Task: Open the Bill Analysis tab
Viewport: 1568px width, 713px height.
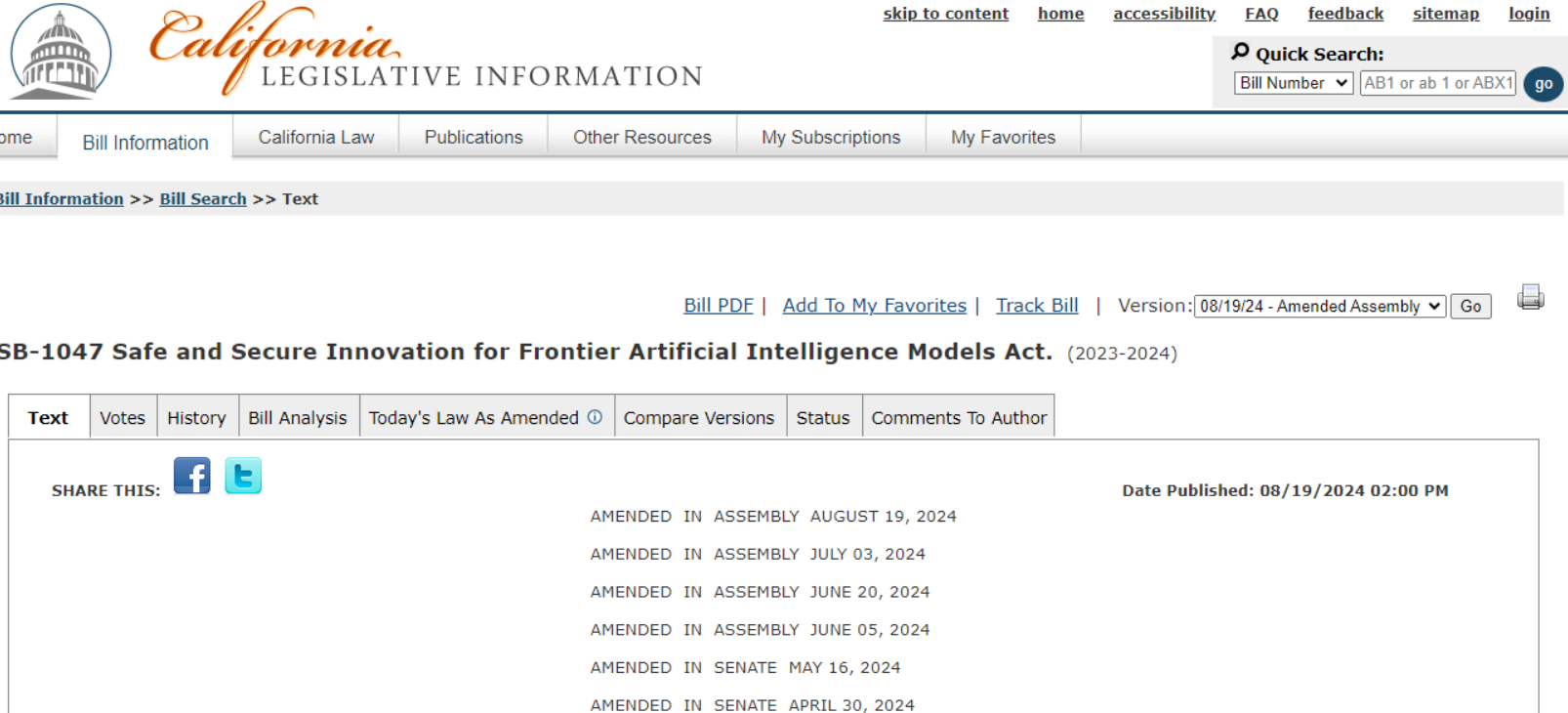Action: 298,418
